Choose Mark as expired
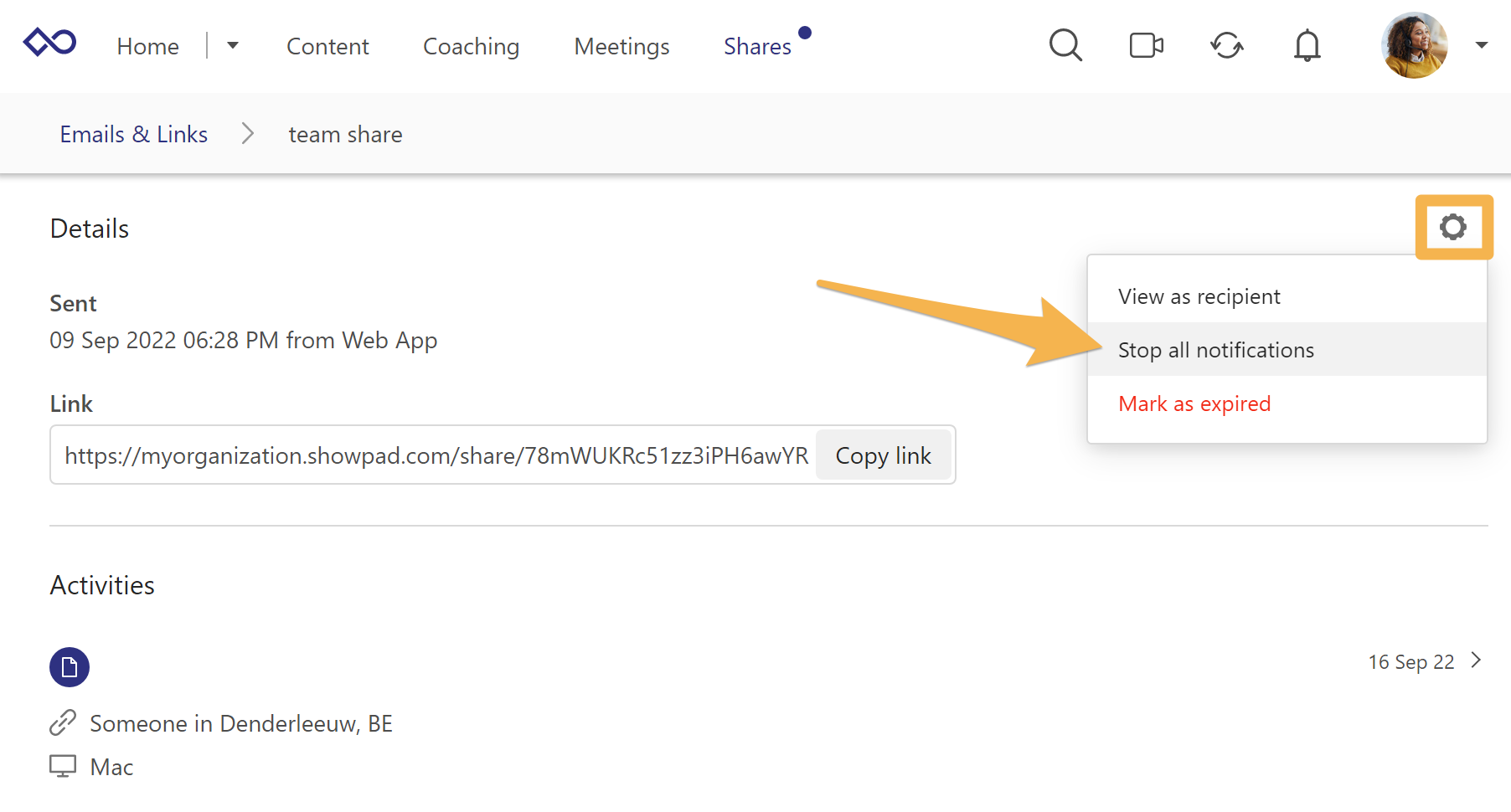 pos(1287,403)
